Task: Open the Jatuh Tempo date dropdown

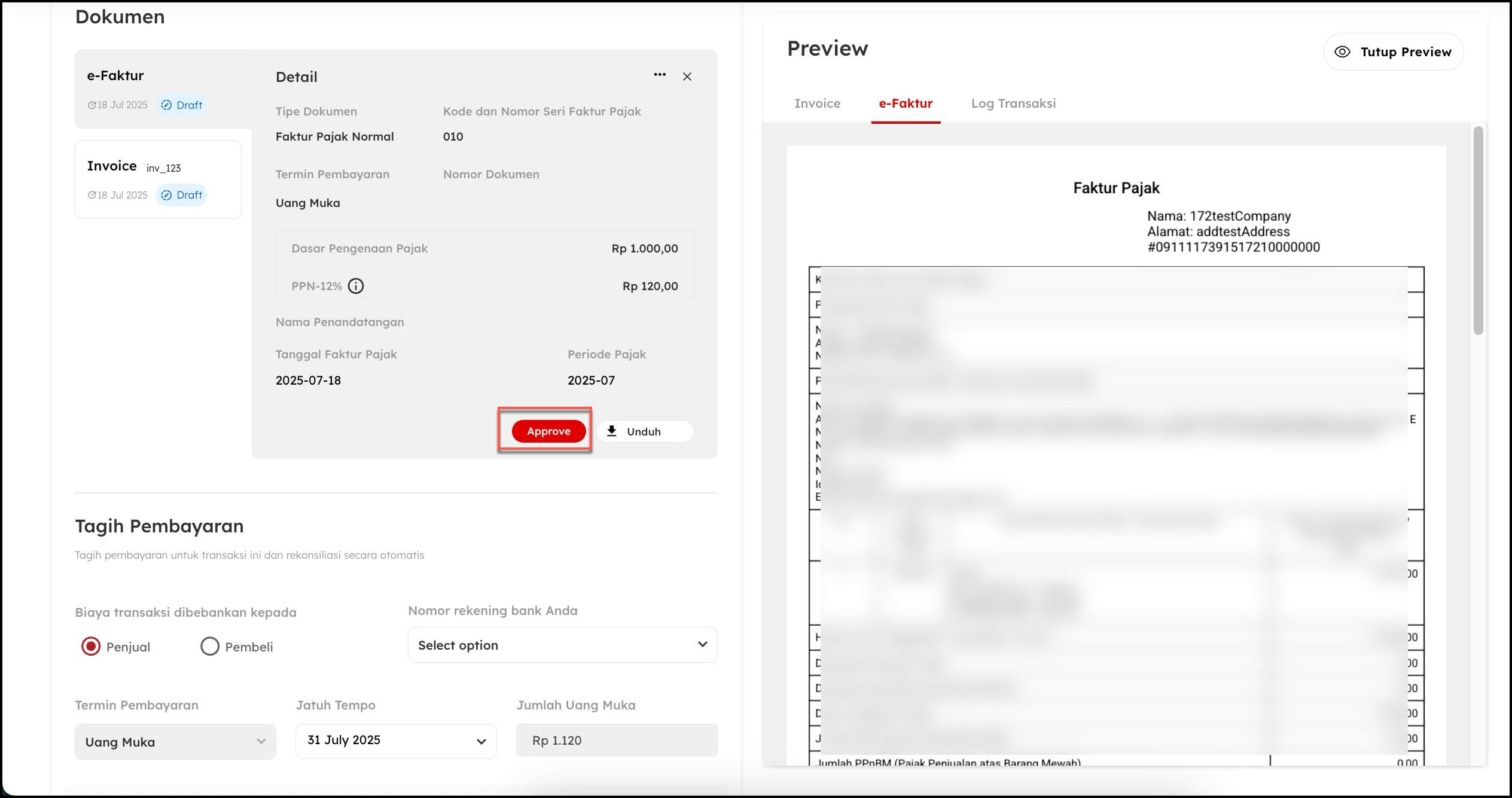Action: [396, 741]
